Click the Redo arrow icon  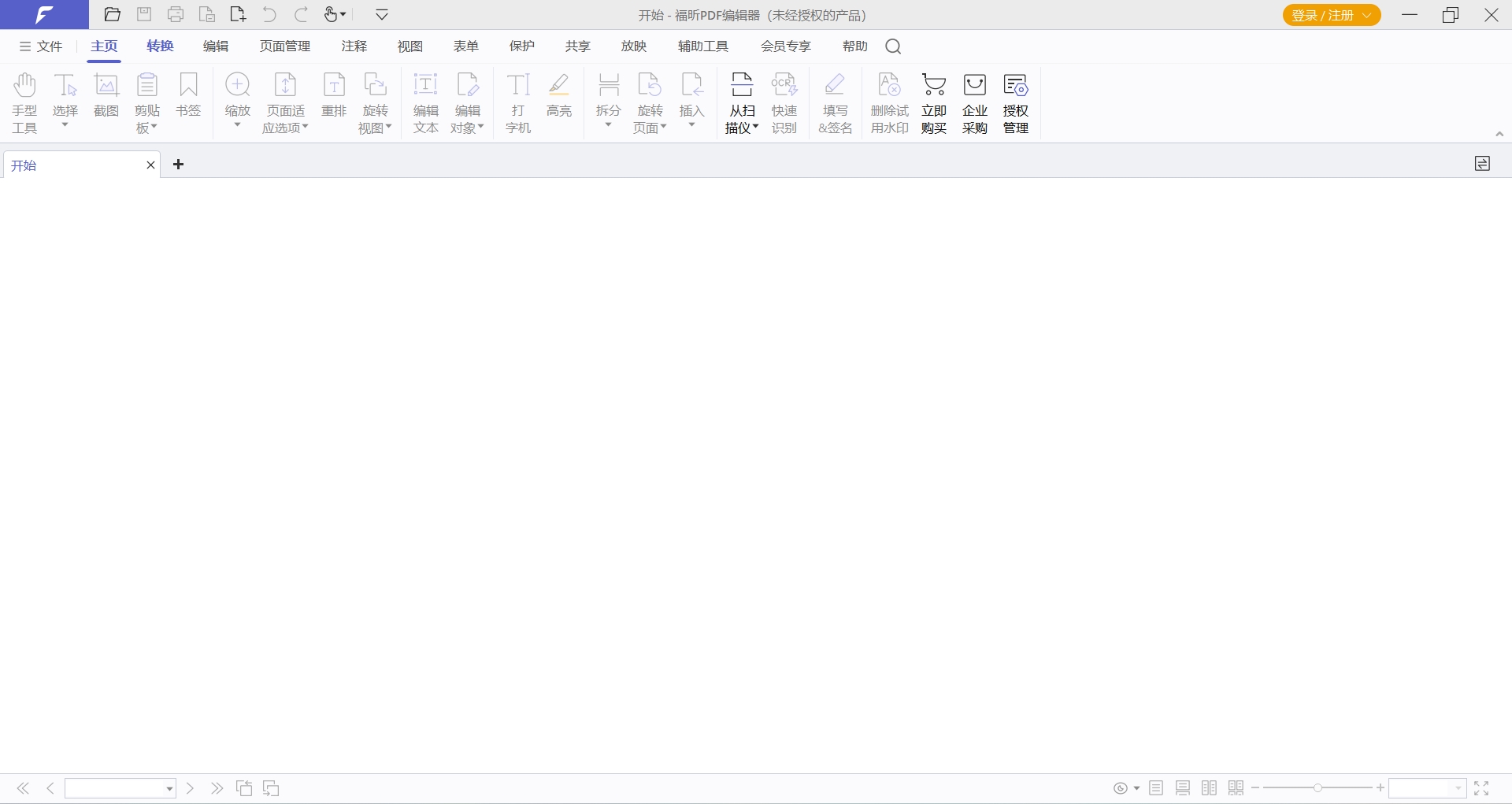coord(301,14)
